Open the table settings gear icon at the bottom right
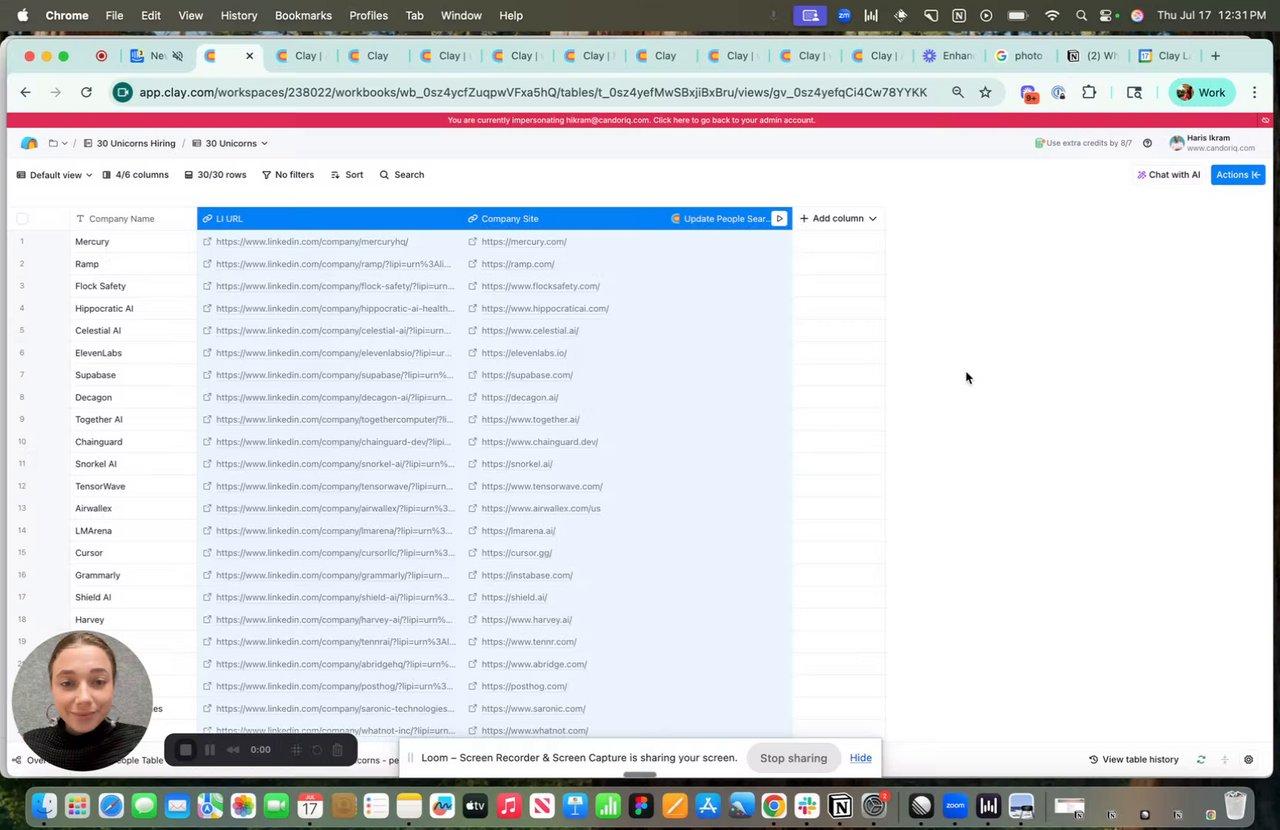The height and width of the screenshot is (830, 1280). pyautogui.click(x=1248, y=759)
